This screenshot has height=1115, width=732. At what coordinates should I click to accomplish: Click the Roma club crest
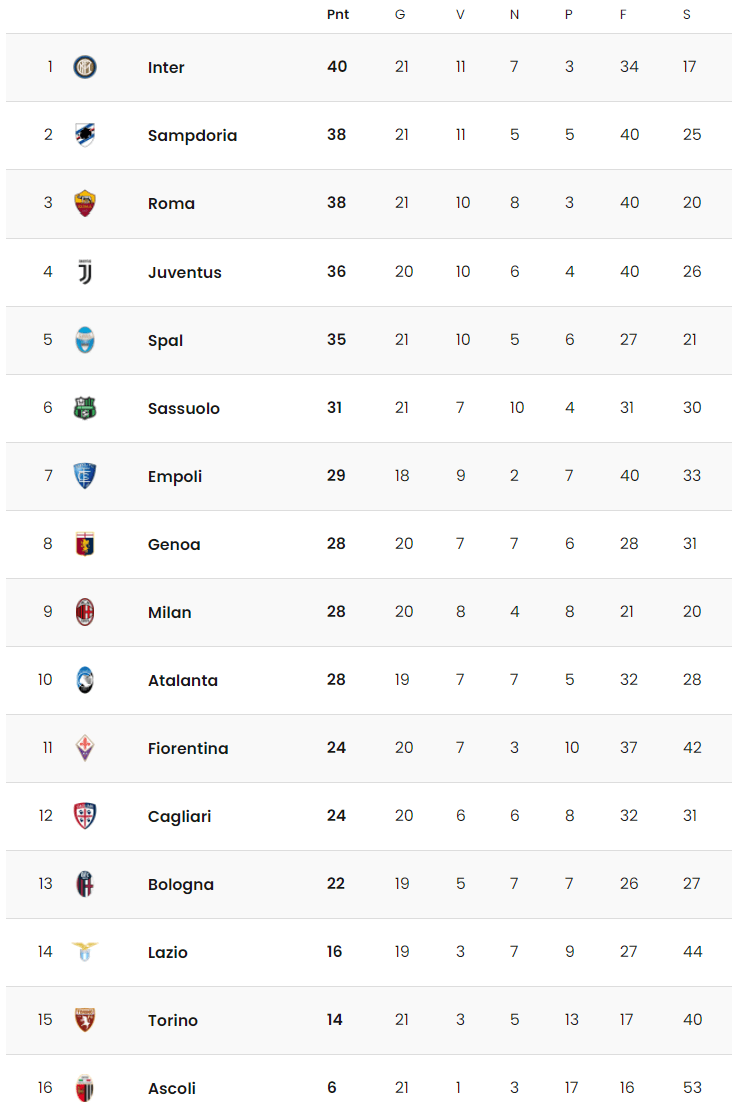(x=85, y=203)
